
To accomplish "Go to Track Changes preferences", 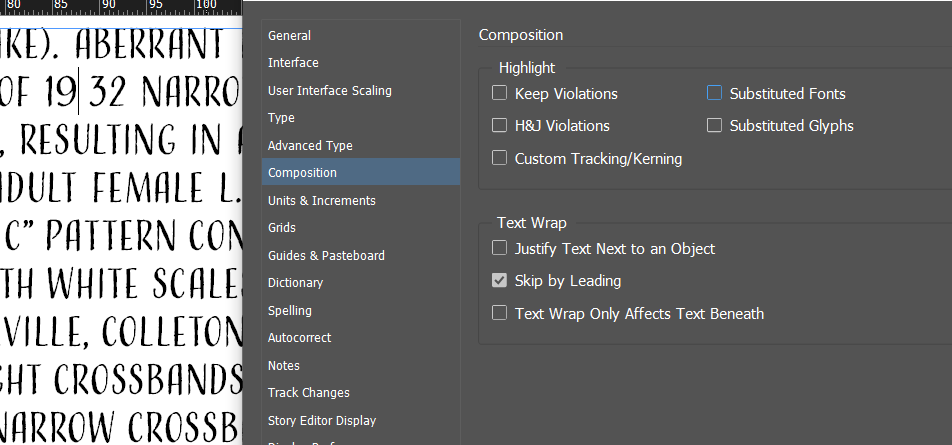I will pos(308,393).
